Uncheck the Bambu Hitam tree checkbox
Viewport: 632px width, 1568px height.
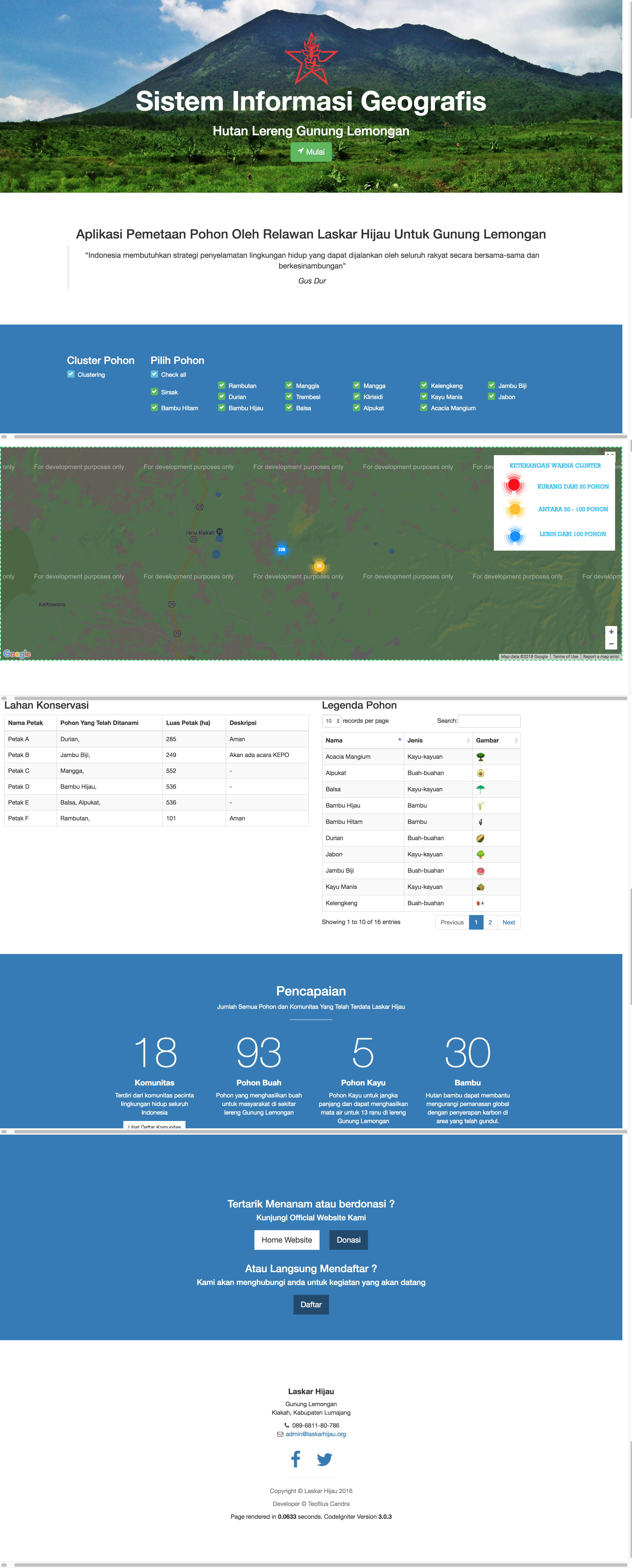(154, 408)
